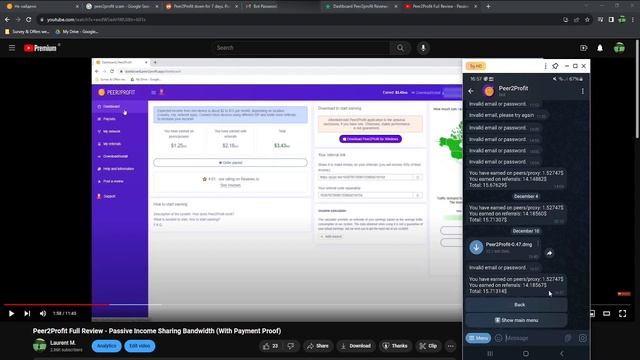Viewport: 640px width, 360px height.
Task: Click the browser address bar URL
Action: click(96, 20)
